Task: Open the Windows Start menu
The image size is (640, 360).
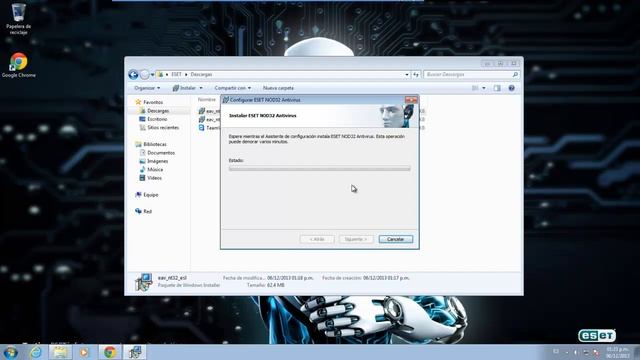Action: point(10,352)
